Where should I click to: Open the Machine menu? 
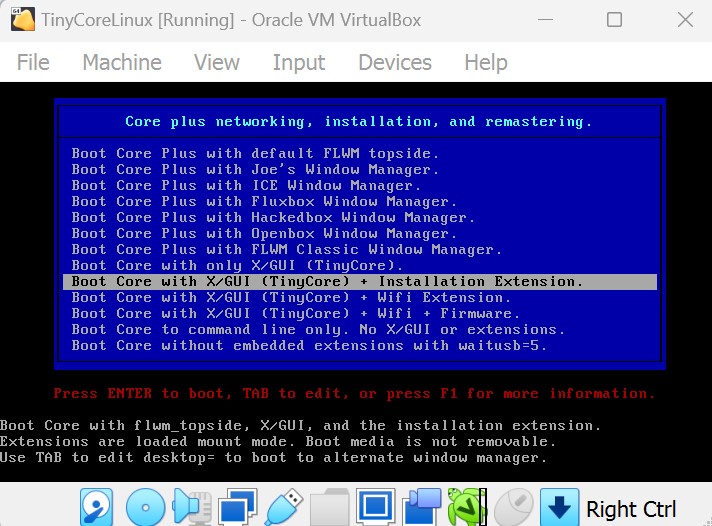coord(122,62)
